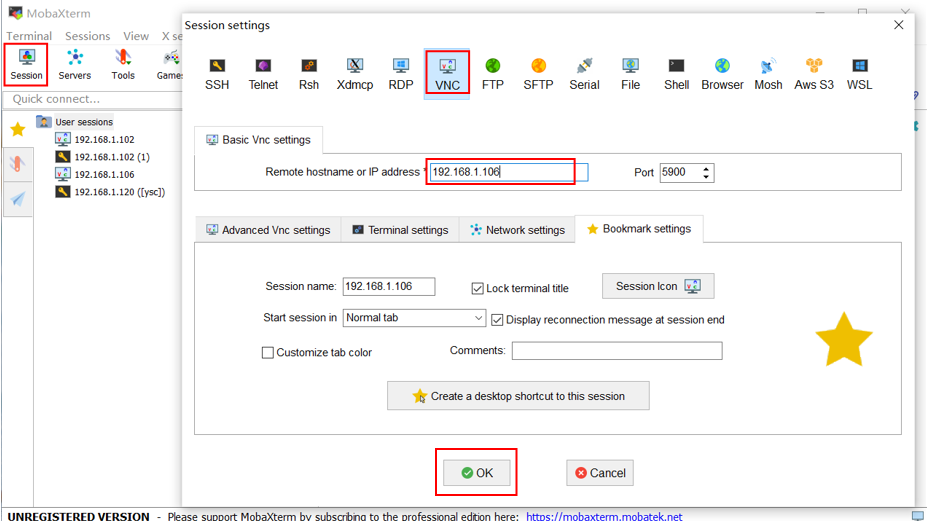Screen dimensions: 927x521
Task: Select the User sessions folder
Action: (75, 122)
